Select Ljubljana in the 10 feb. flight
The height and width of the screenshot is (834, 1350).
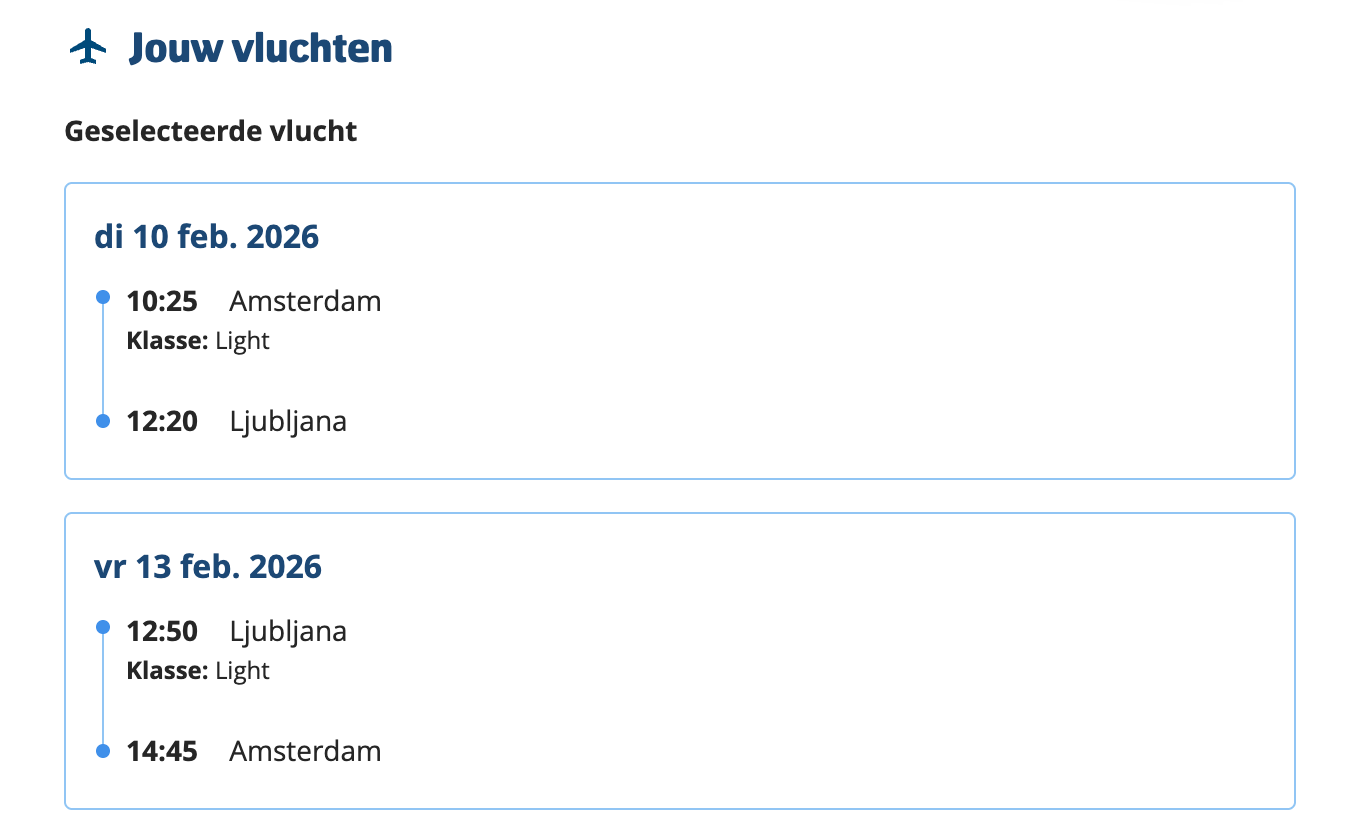pyautogui.click(x=288, y=421)
